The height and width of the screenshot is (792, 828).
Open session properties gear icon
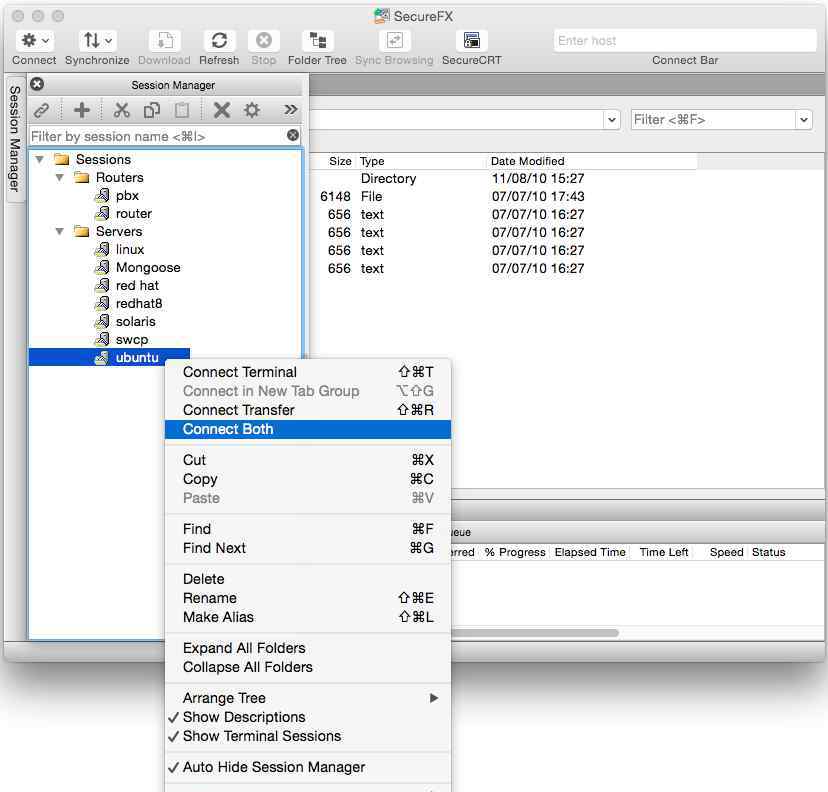252,110
